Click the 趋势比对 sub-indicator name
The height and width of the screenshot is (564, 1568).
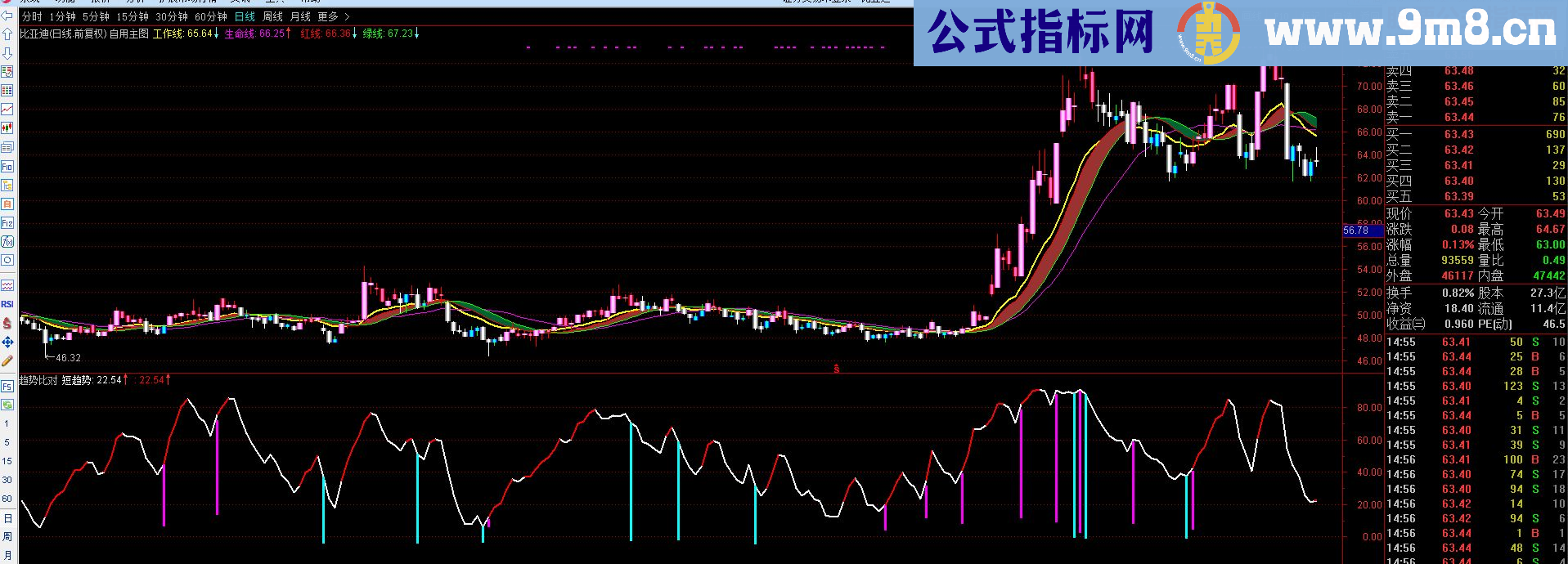coord(38,380)
